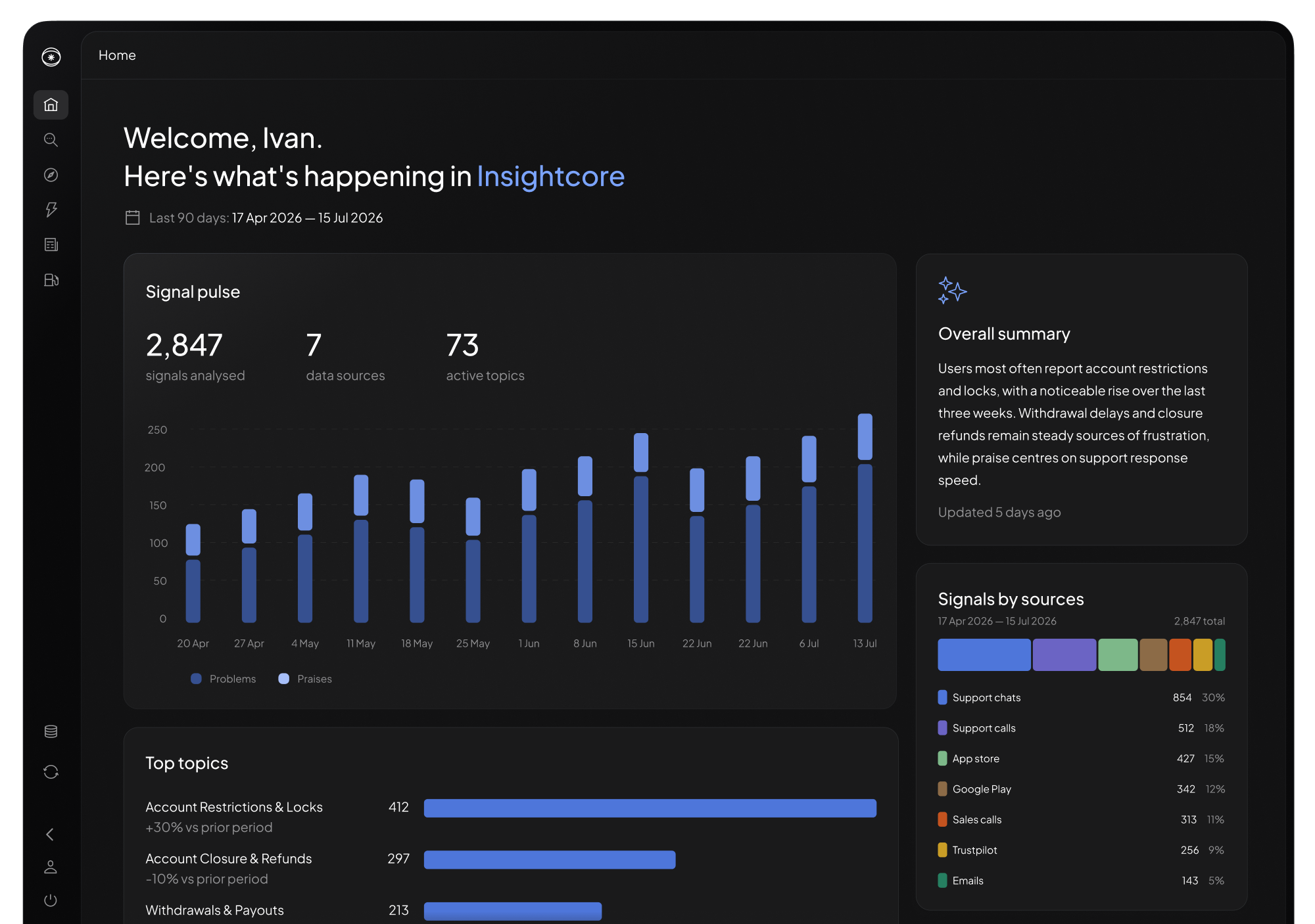Click the calendar icon beside date range
The width and height of the screenshot is (1315, 924).
[x=133, y=218]
